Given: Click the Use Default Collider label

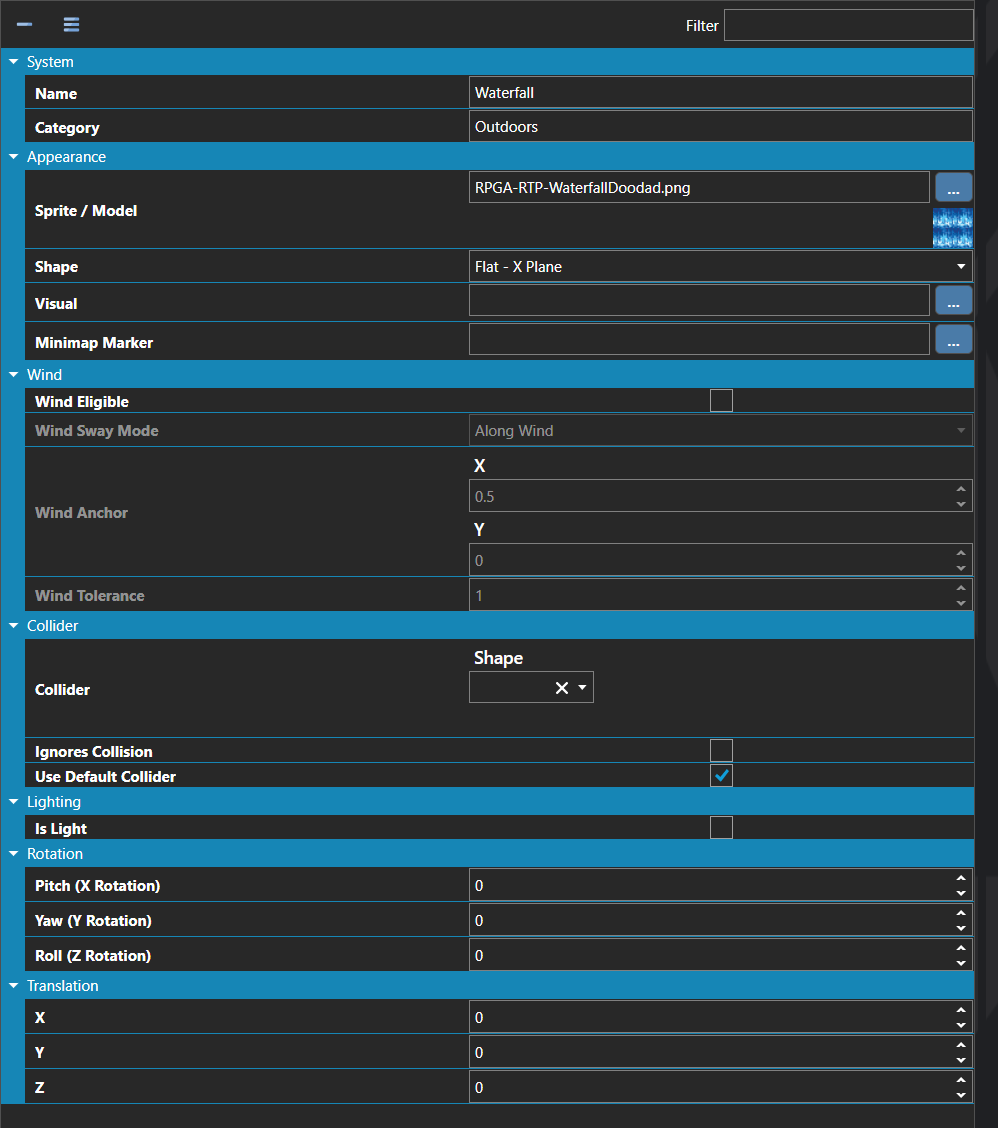Looking at the screenshot, I should coord(105,777).
